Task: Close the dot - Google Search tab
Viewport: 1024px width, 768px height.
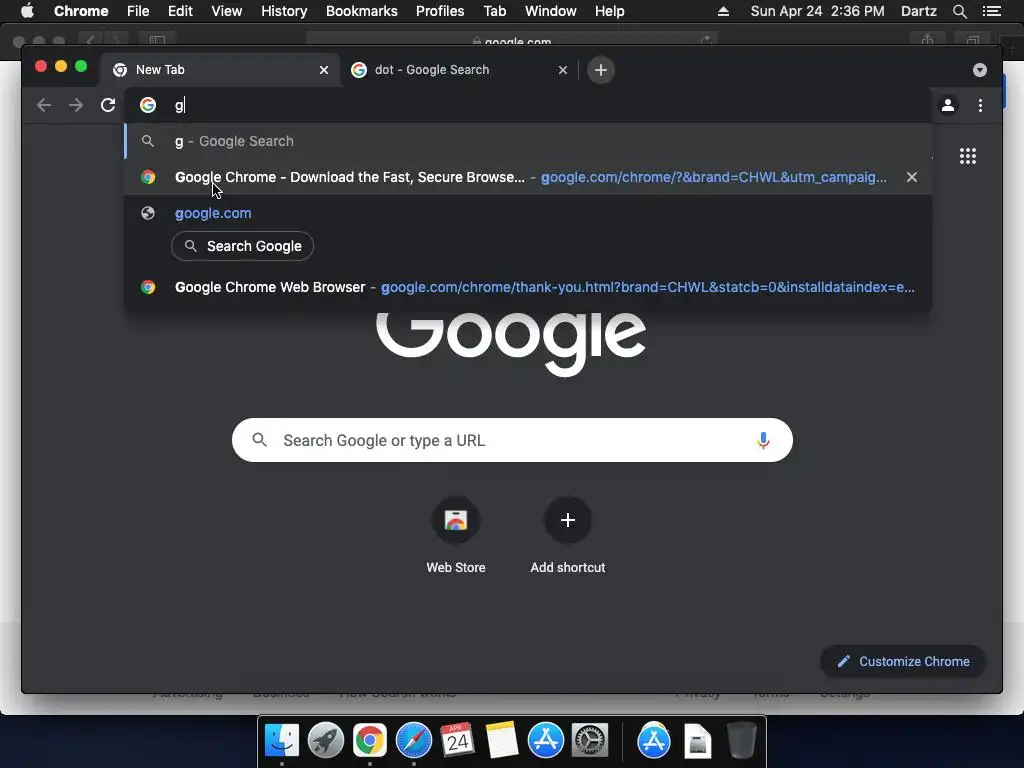Action: pyautogui.click(x=563, y=70)
